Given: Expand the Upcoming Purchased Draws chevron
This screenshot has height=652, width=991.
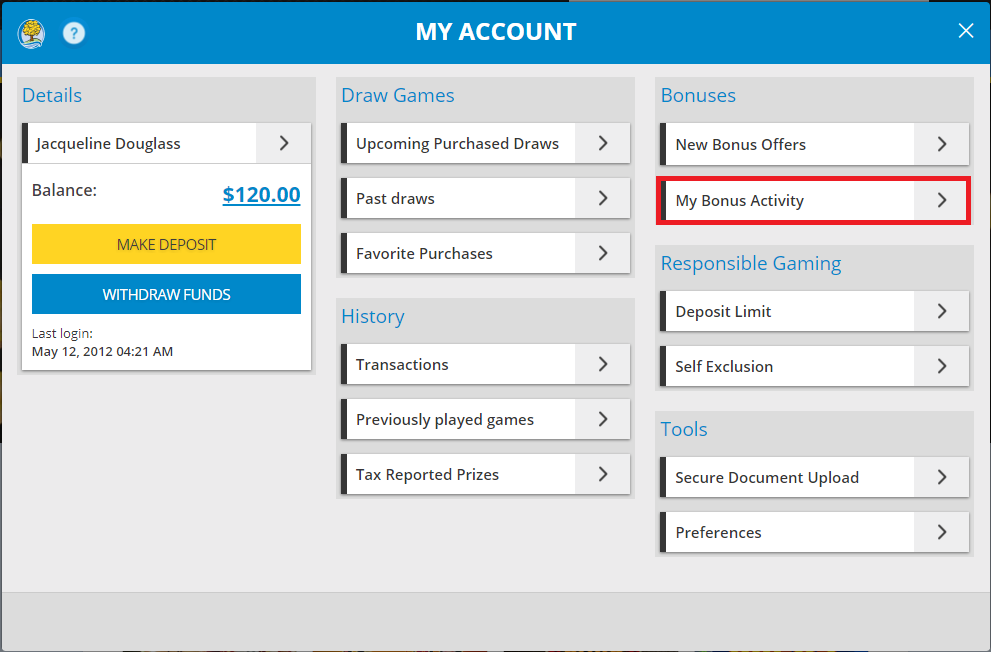Looking at the screenshot, I should click(602, 143).
